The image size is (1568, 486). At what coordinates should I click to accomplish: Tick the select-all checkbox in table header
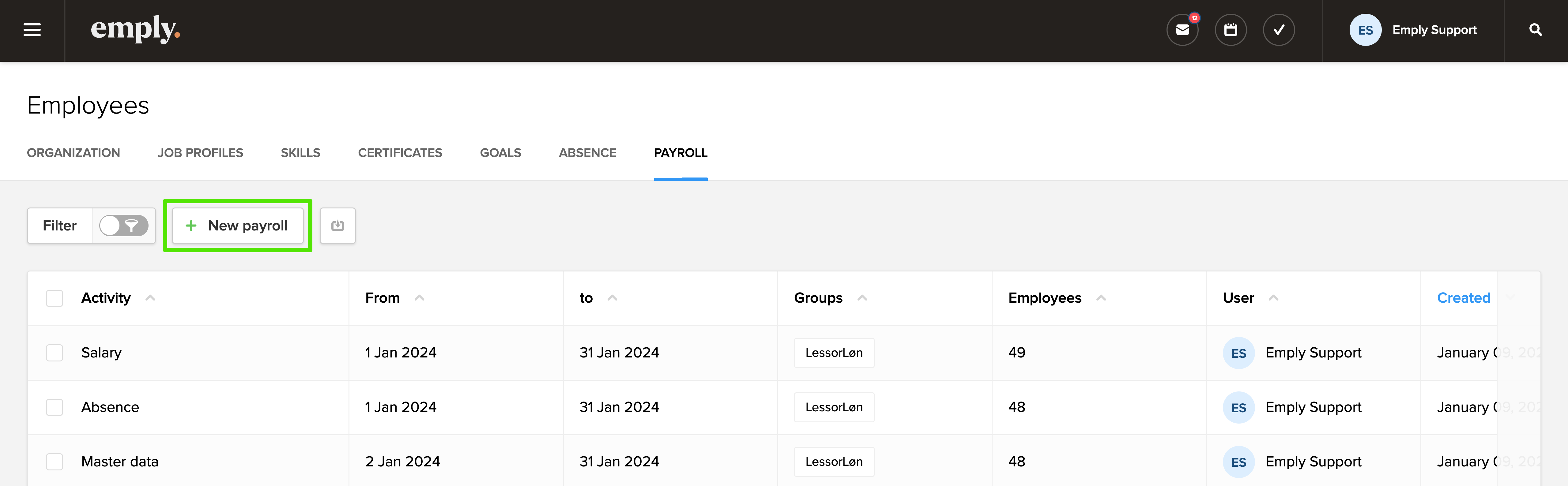55,298
